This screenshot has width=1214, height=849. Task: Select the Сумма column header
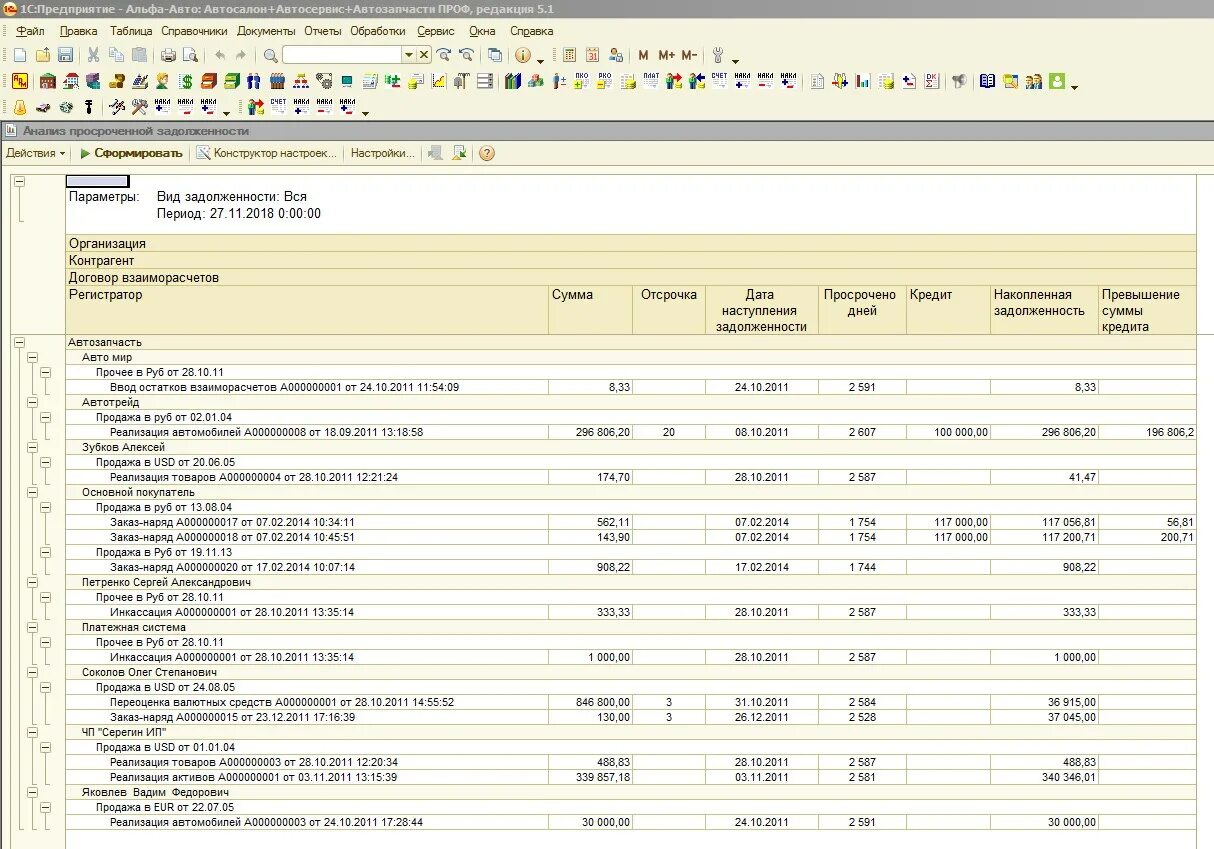590,310
